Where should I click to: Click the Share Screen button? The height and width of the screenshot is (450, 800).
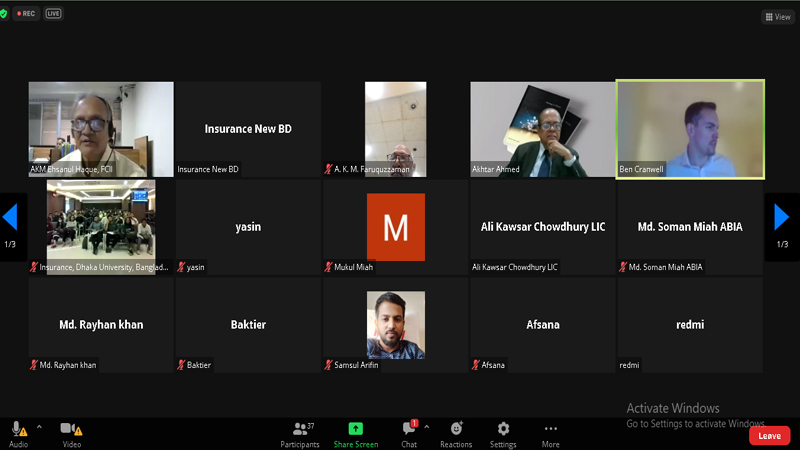click(x=356, y=434)
